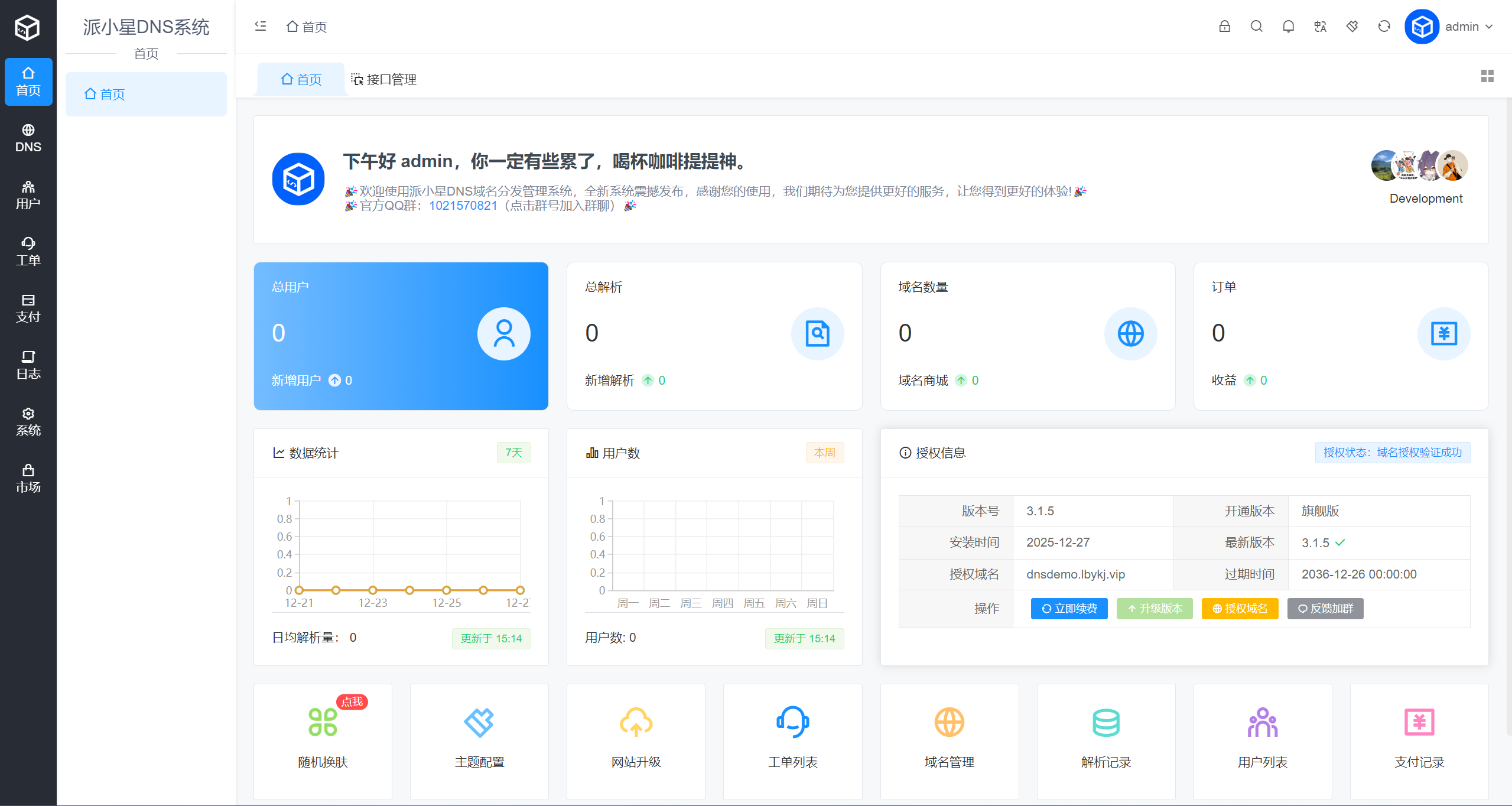Image resolution: width=1512 pixels, height=806 pixels.
Task: Click the refresh icon in the header
Action: (1383, 27)
